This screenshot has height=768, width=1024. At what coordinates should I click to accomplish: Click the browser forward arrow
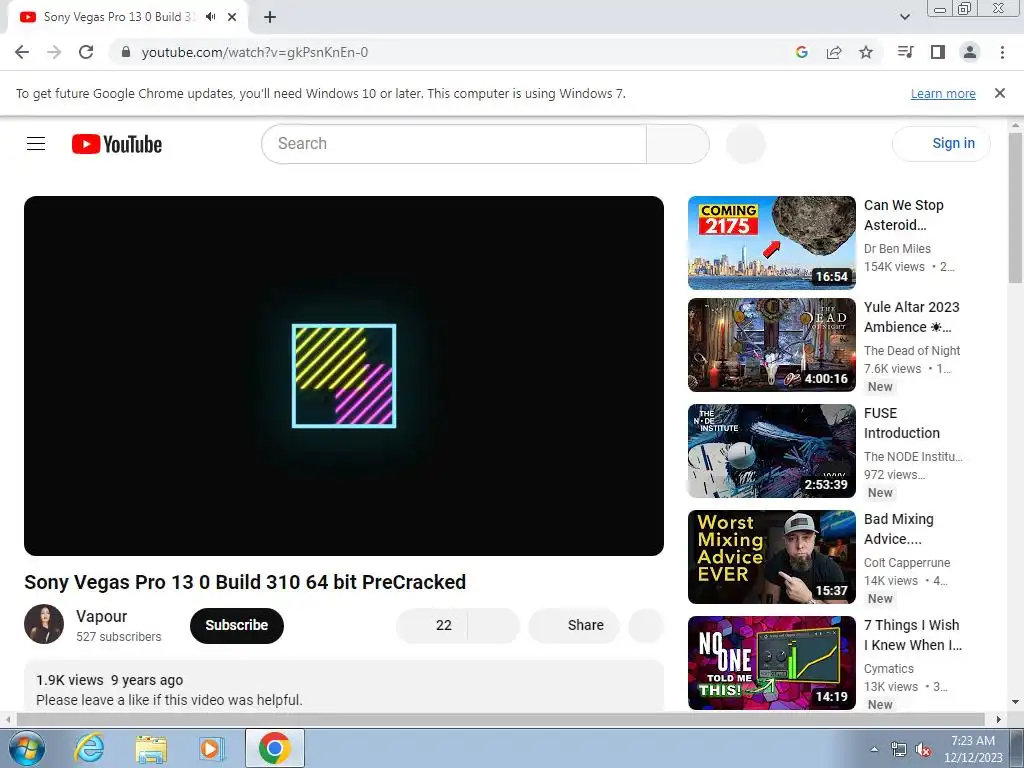(x=54, y=52)
